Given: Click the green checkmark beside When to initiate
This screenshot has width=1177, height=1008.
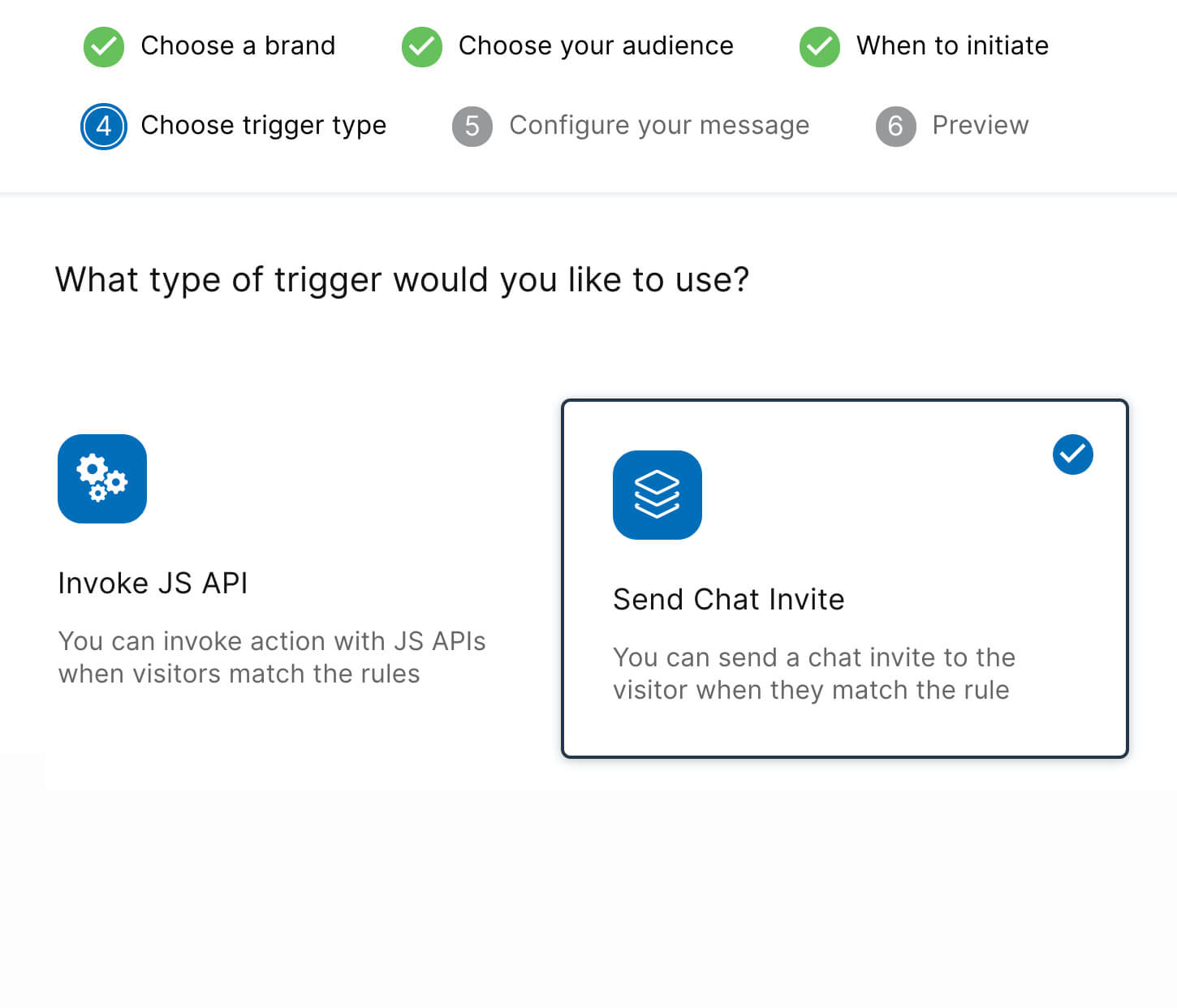Looking at the screenshot, I should (820, 46).
